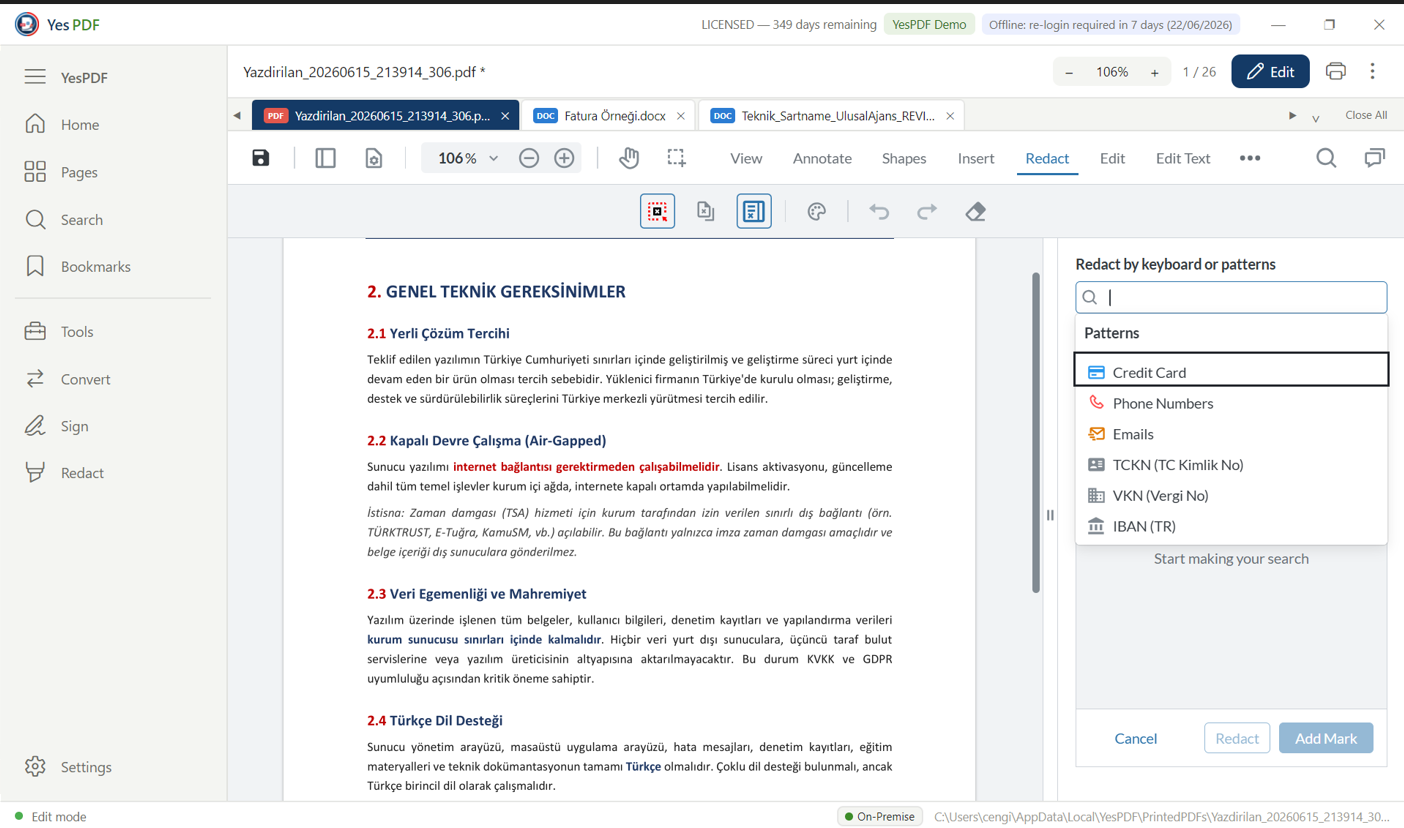Toggle the left sidebar panel icon
This screenshot has width=1404, height=828.
tap(325, 158)
